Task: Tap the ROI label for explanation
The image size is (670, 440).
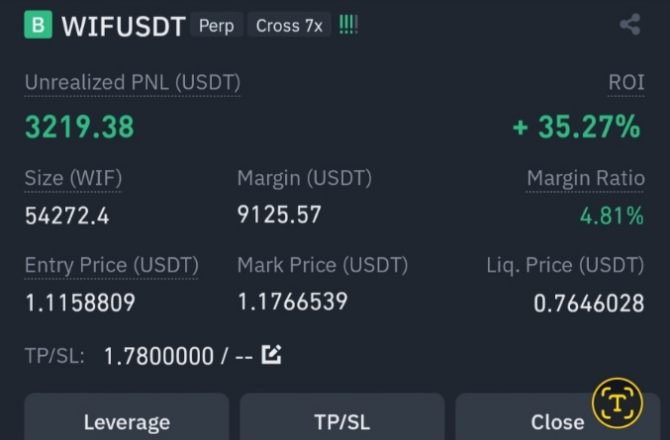Action: 626,82
